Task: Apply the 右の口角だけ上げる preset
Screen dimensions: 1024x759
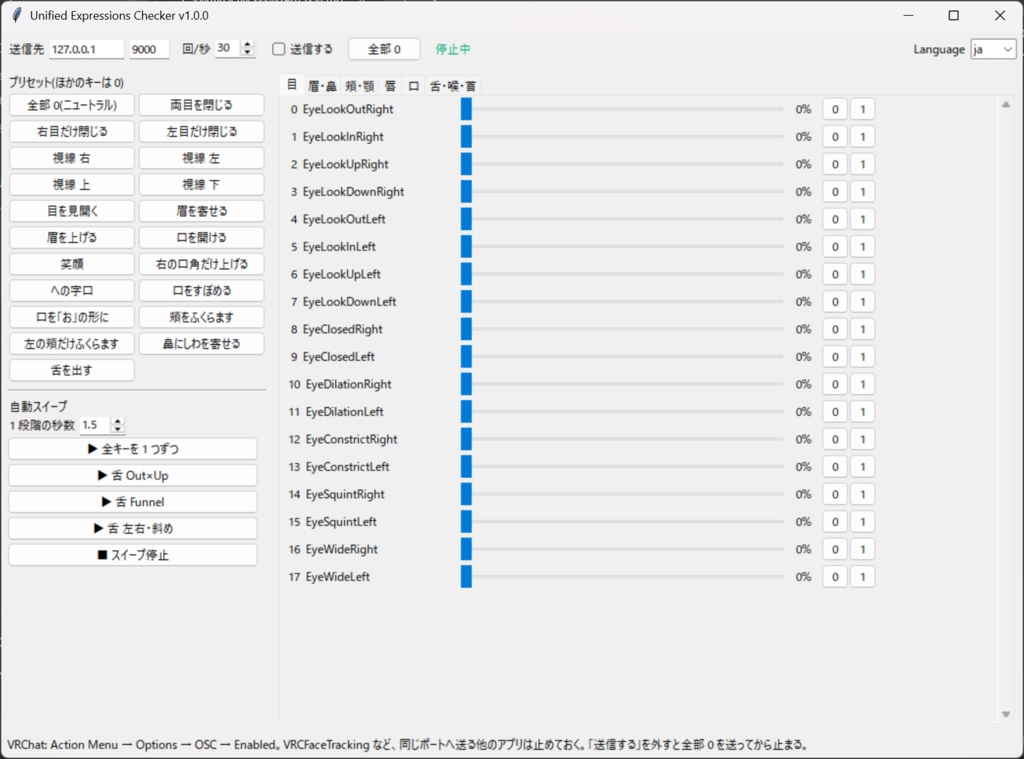Action: pyautogui.click(x=201, y=264)
